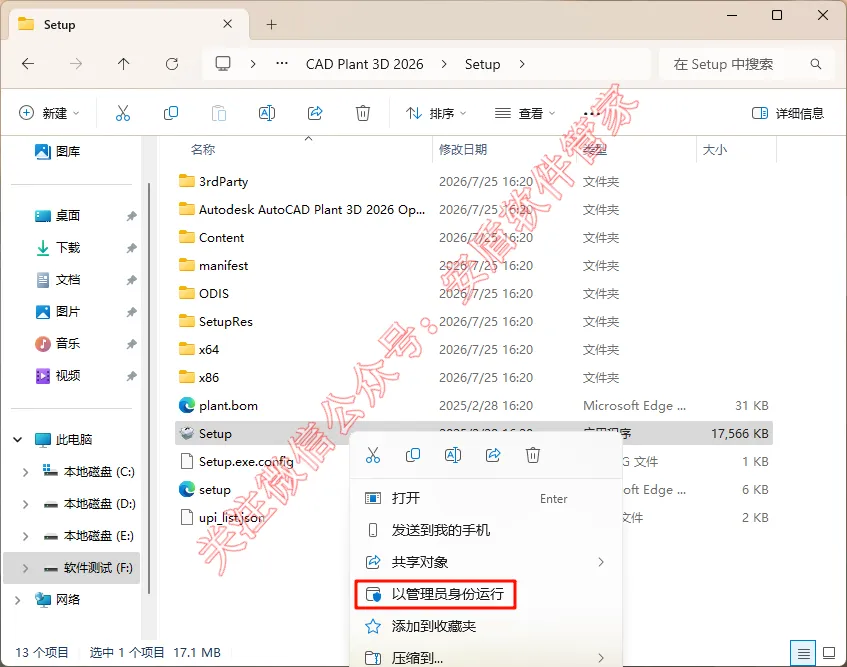Image resolution: width=847 pixels, height=667 pixels.
Task: Open the 查看 view dropdown
Action: [525, 113]
